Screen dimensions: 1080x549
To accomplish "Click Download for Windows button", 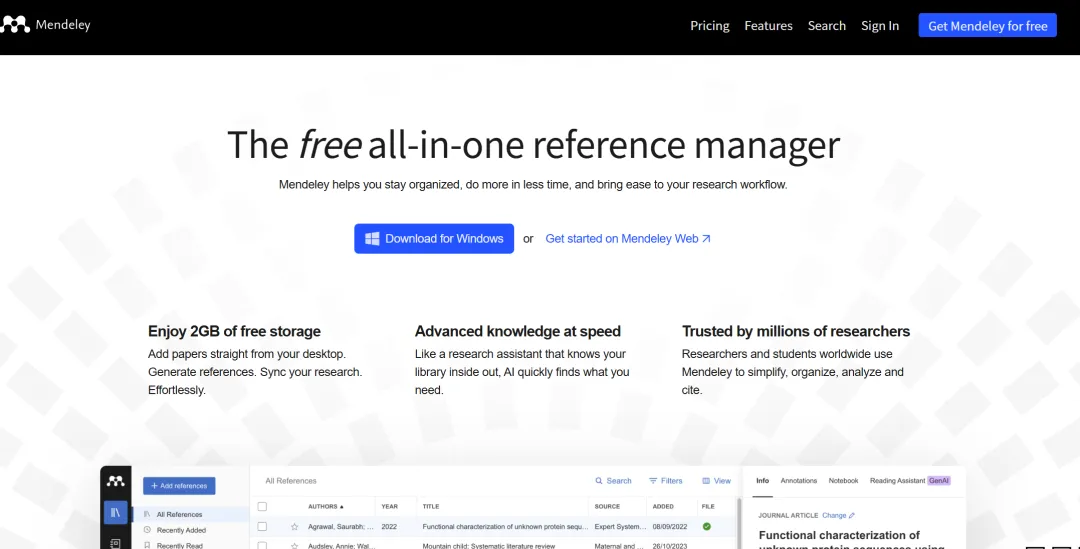I will click(x=434, y=238).
